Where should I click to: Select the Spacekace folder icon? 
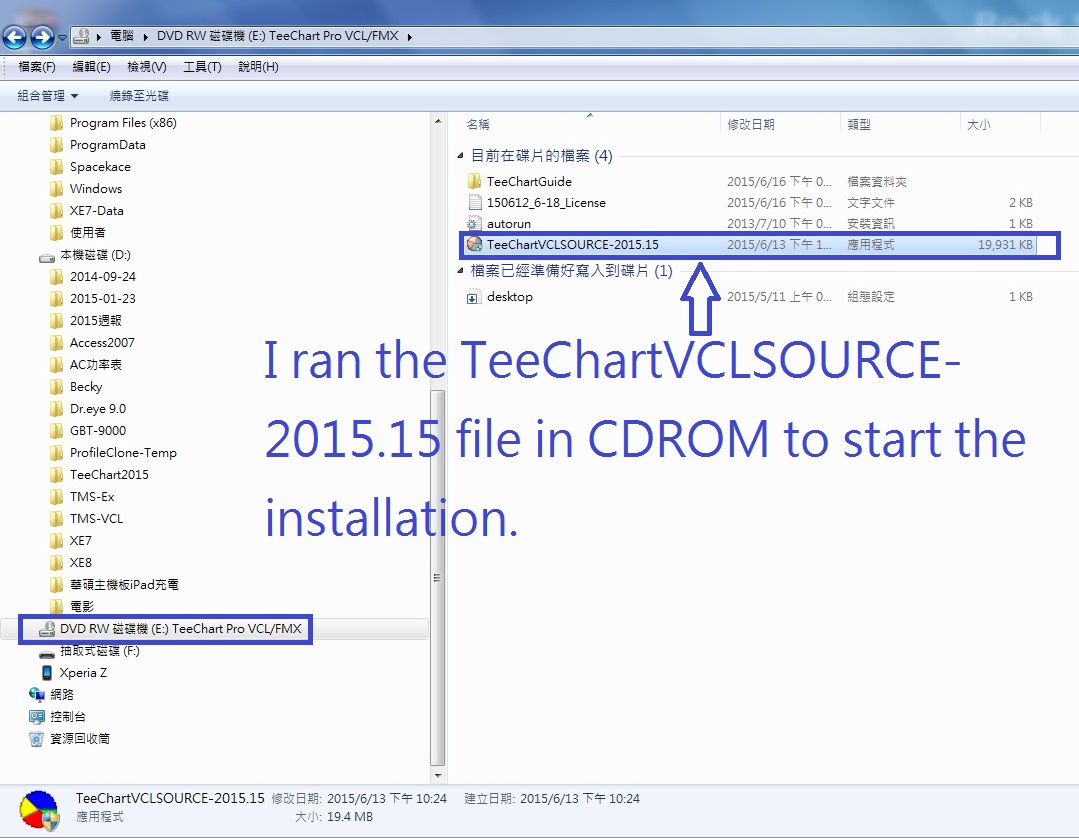tap(57, 167)
